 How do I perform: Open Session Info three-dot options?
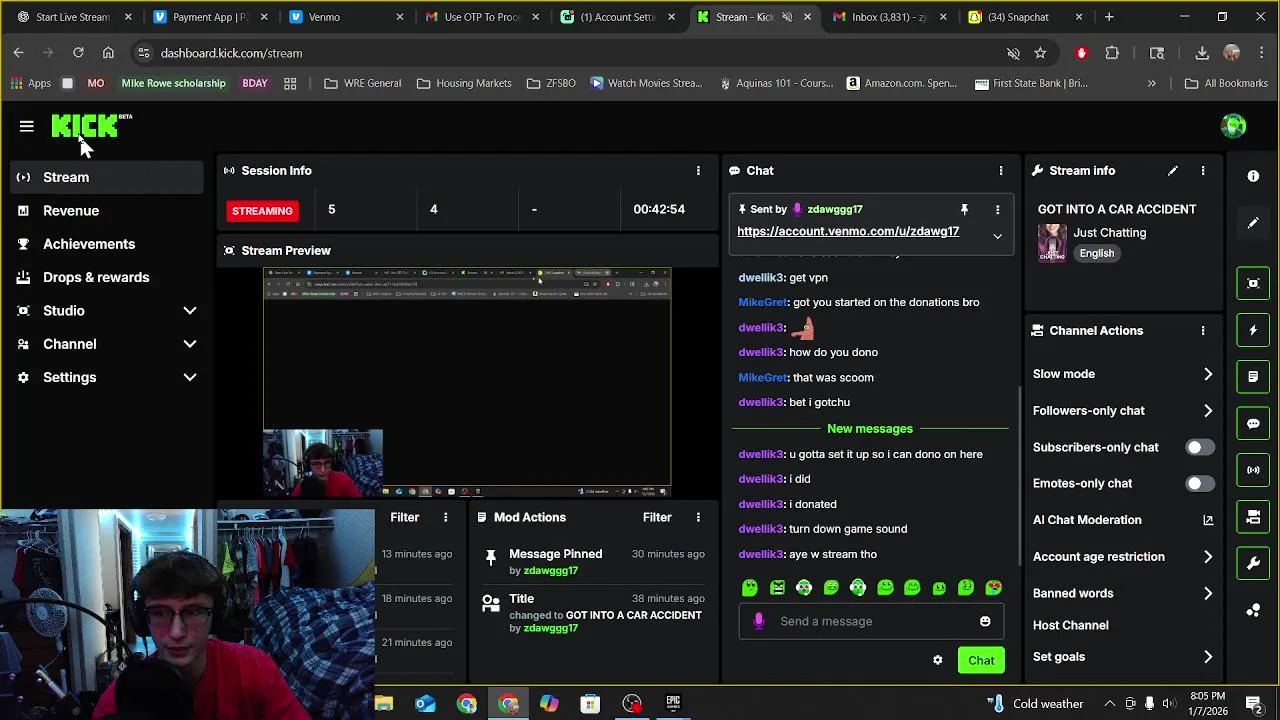[x=698, y=171]
